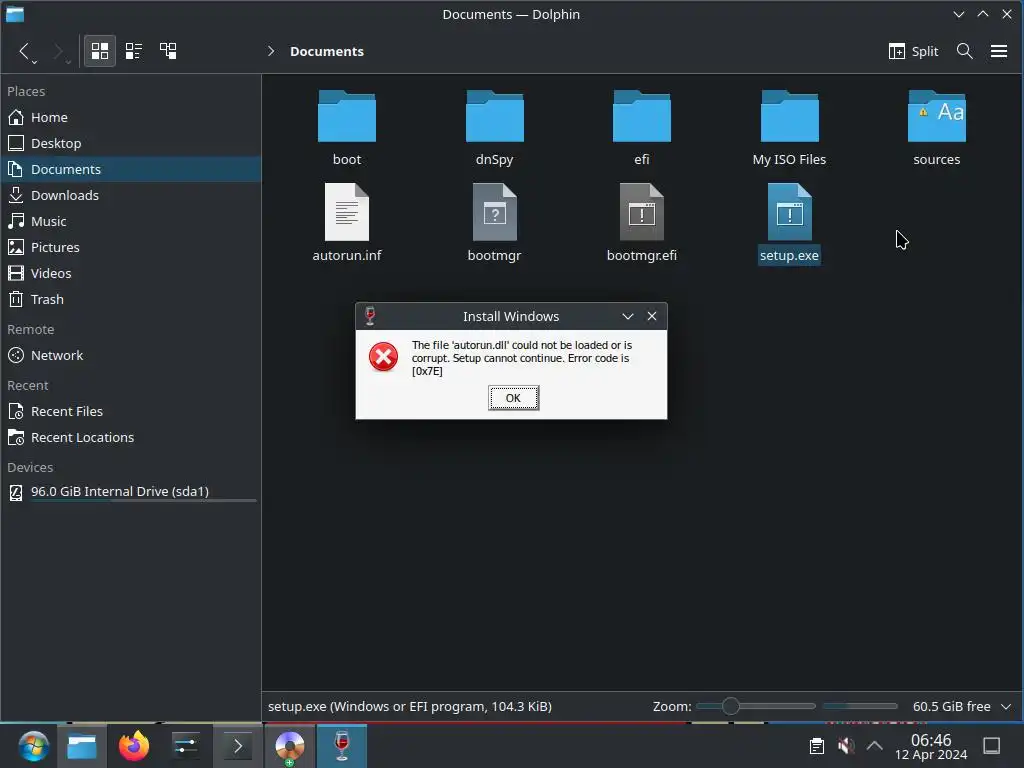Toggle the muted volume tray icon

click(x=846, y=746)
